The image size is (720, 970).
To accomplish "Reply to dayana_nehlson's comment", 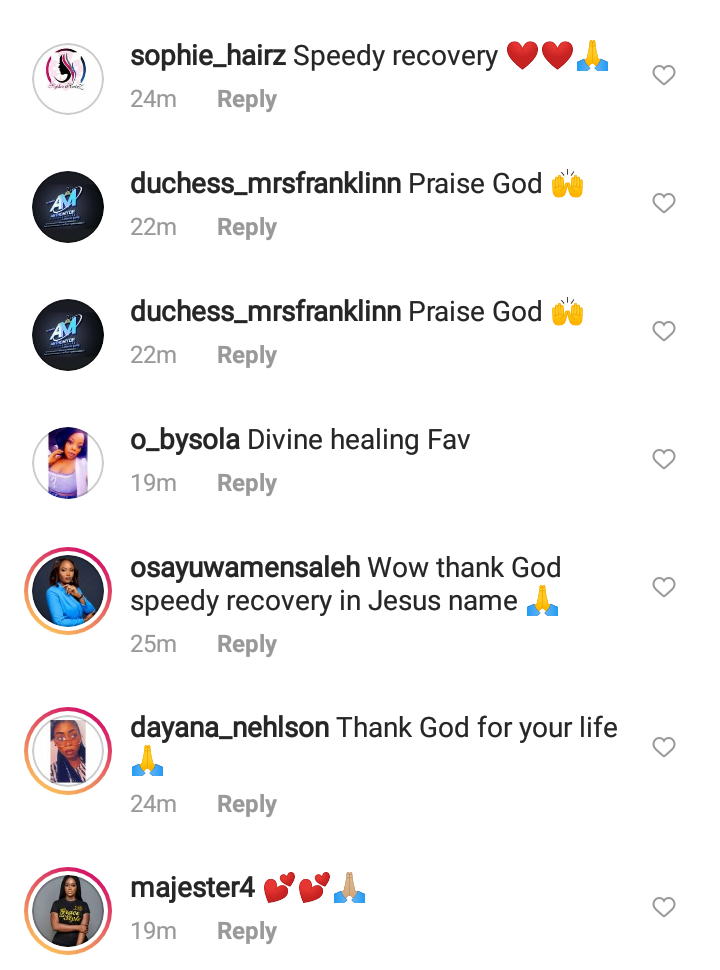I will (247, 804).
